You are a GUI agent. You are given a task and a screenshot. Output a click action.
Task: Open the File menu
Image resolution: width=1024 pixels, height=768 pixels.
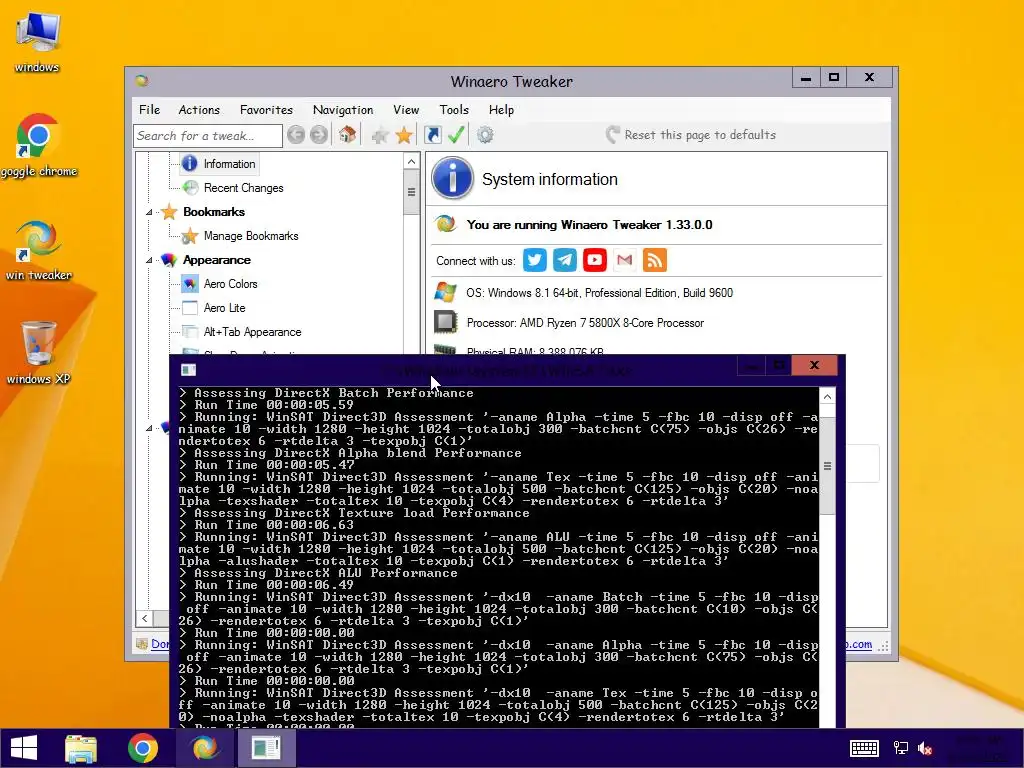(x=150, y=110)
